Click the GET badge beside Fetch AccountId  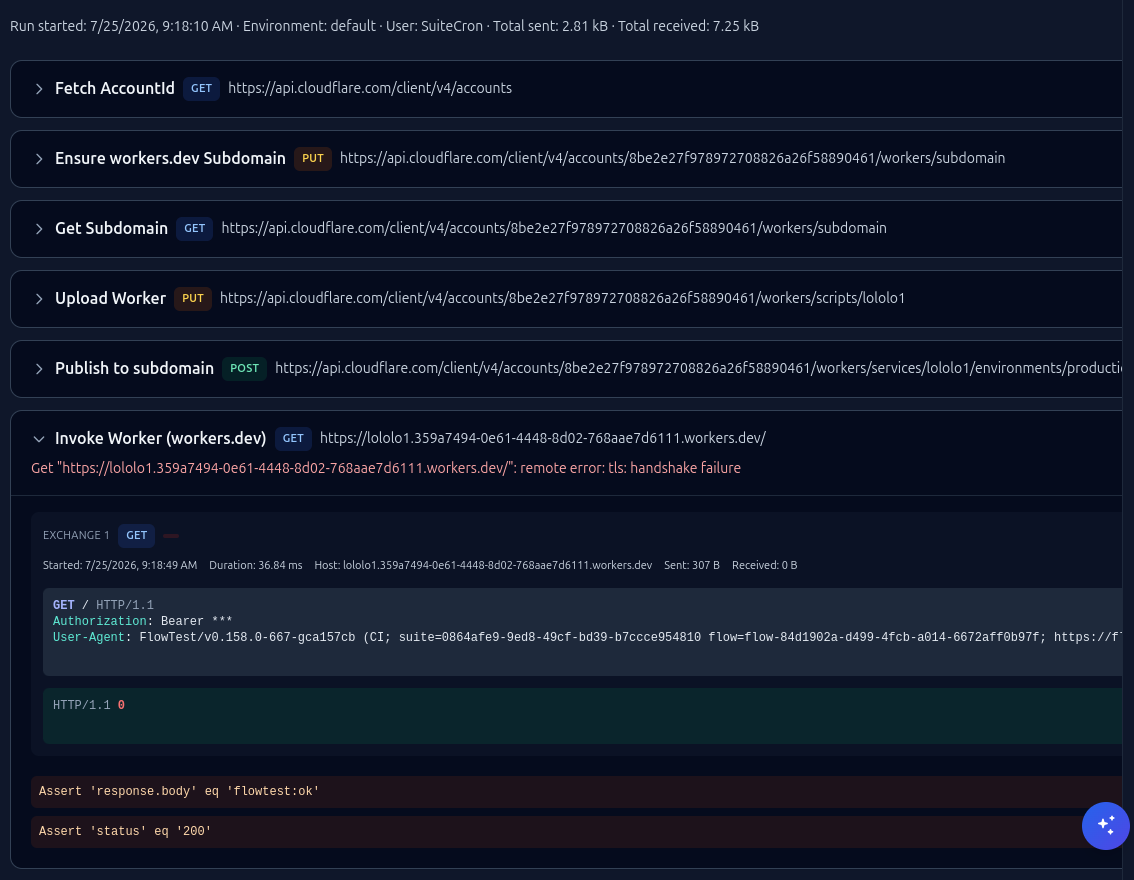click(x=201, y=88)
